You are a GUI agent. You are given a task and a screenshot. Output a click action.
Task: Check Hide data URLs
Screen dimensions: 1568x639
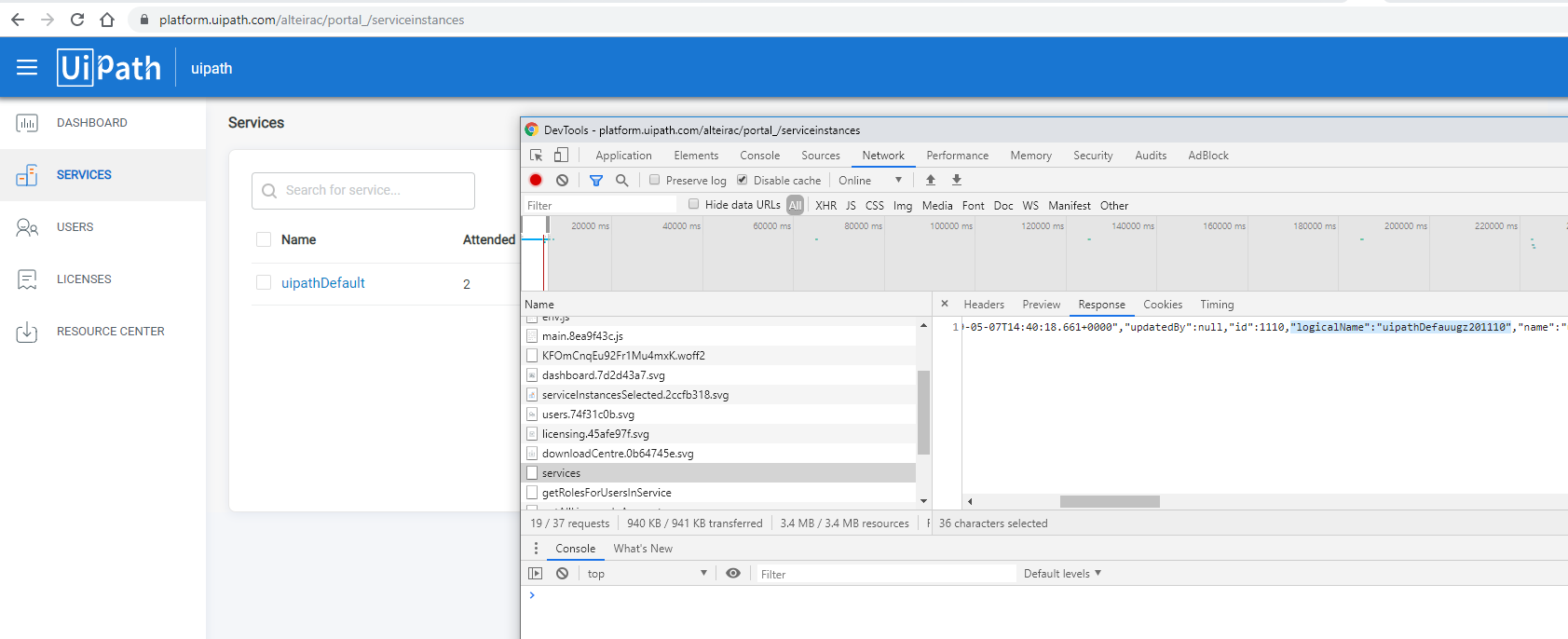[693, 204]
